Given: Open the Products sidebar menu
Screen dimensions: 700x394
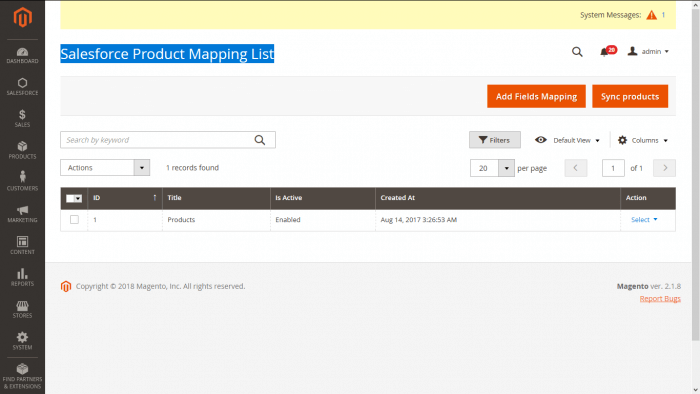Looking at the screenshot, I should coord(22,150).
